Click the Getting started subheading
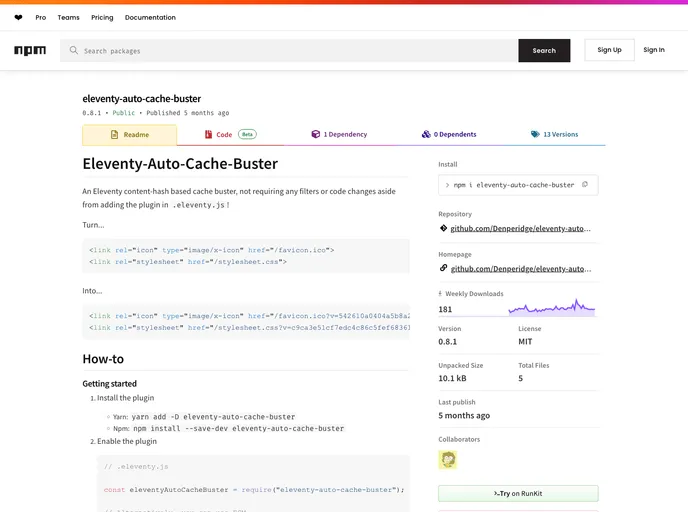Image resolution: width=688 pixels, height=512 pixels. click(x=110, y=383)
